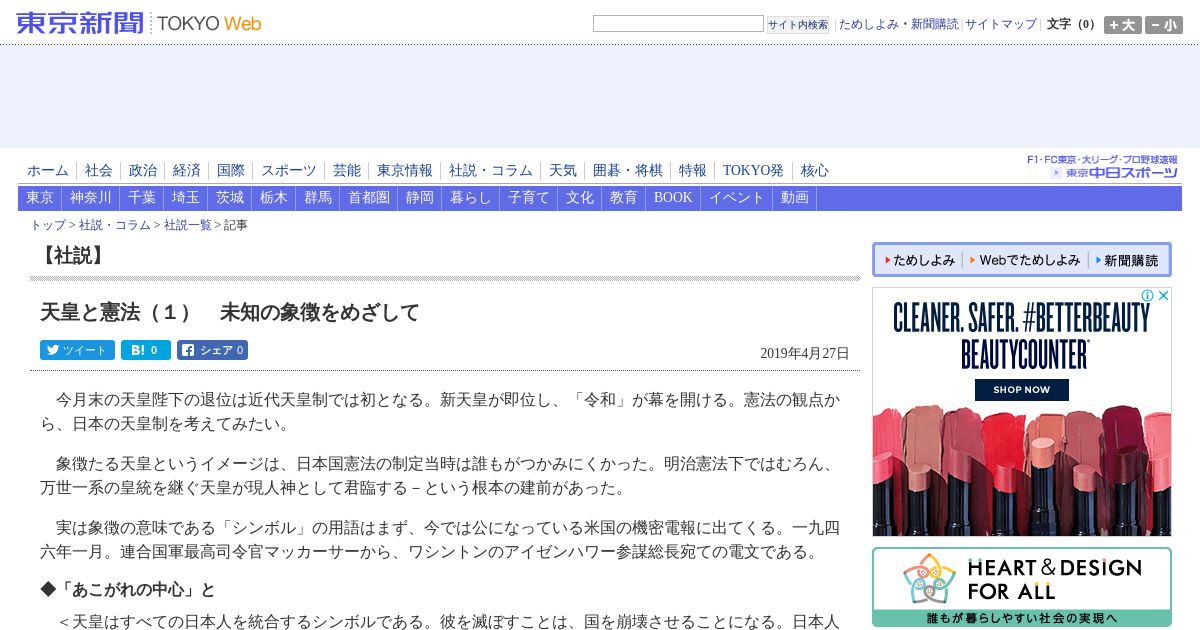Screen dimensions: 1200x630
Task: Click the headline 天皇と憲法（１） 未知の象徴をめざして
Action: click(229, 312)
